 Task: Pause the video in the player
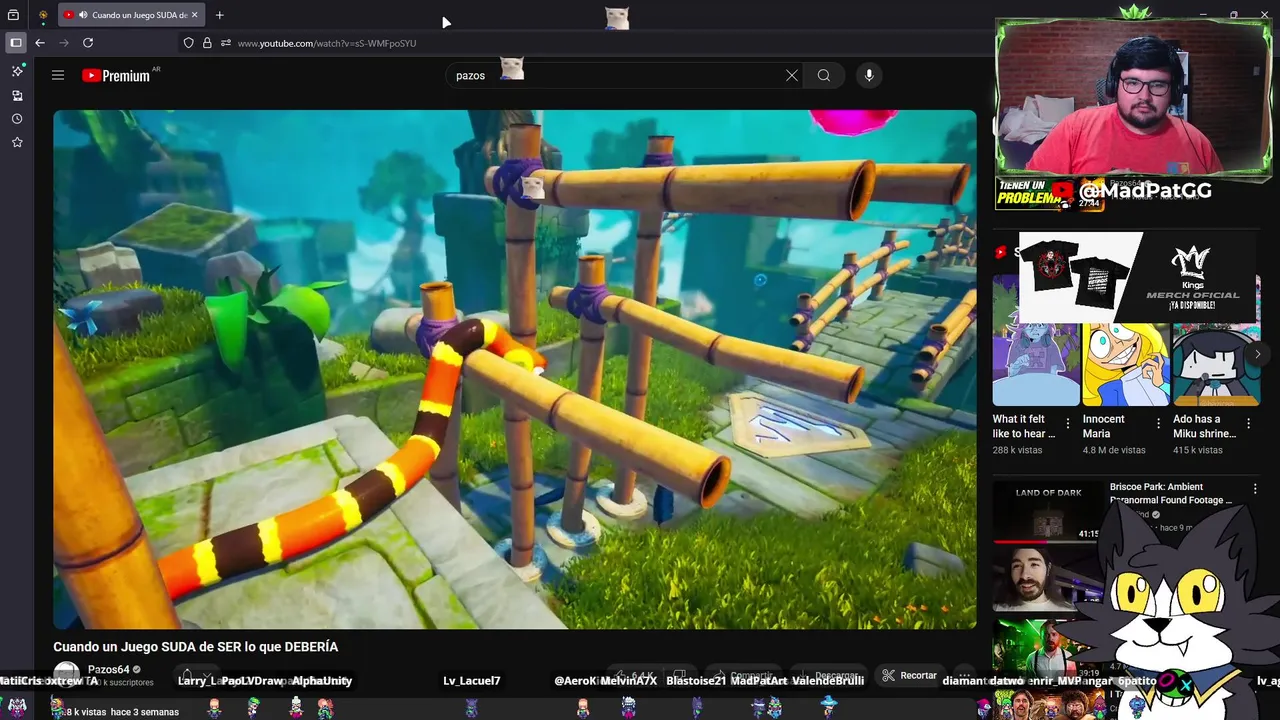click(x=515, y=369)
